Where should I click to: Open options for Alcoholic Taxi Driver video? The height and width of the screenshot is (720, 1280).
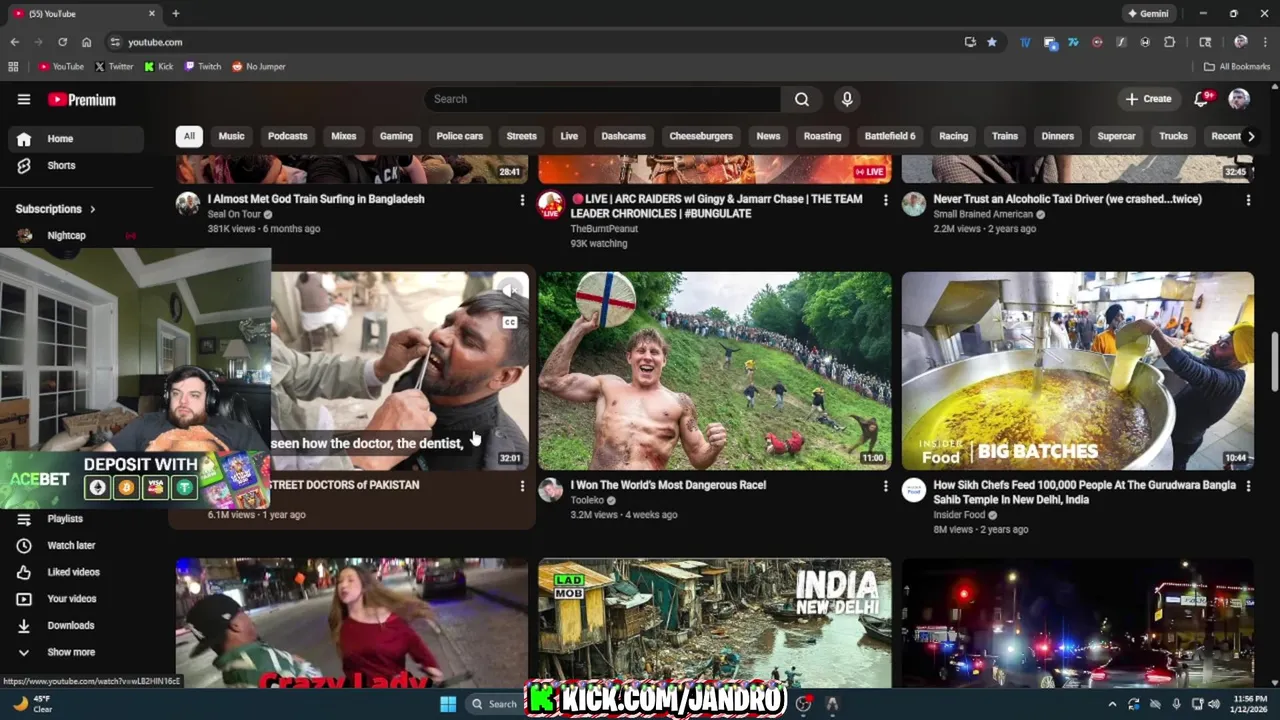[x=1248, y=200]
